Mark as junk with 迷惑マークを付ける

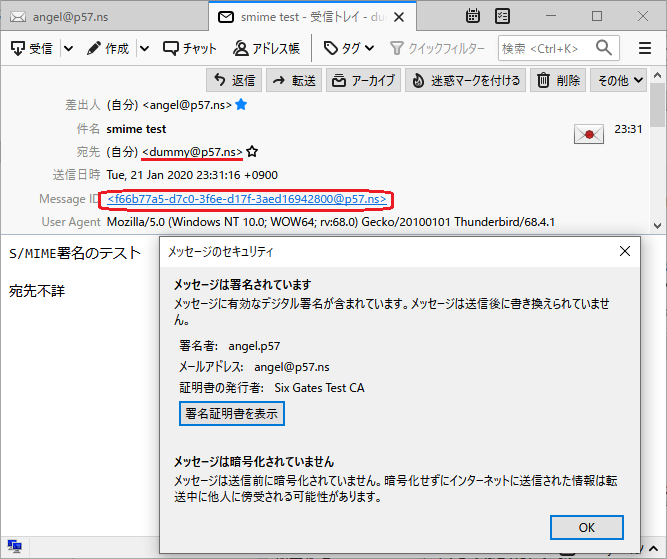click(465, 80)
